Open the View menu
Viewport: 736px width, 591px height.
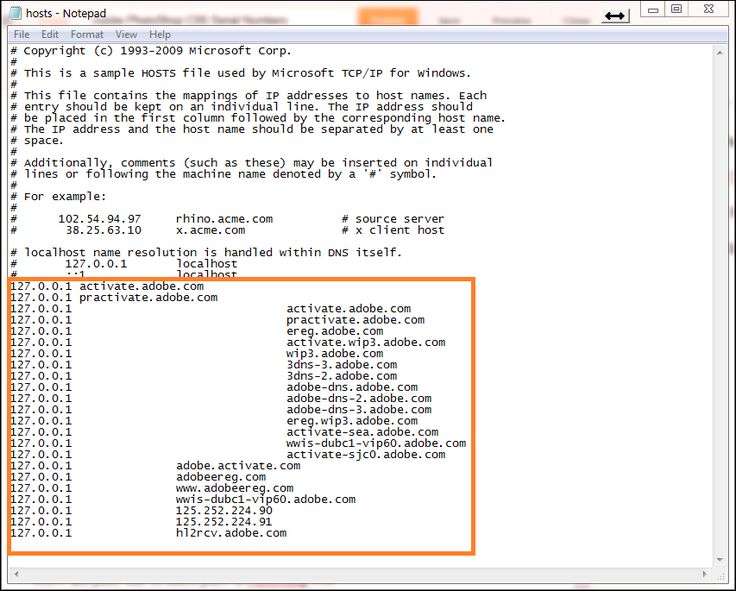click(x=126, y=35)
